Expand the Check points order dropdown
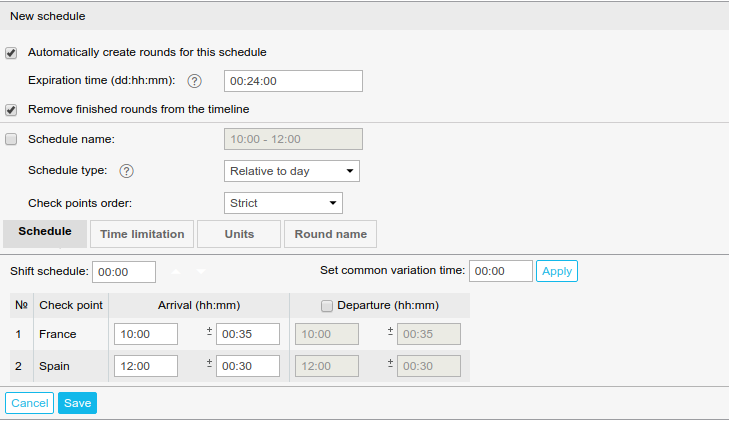729x422 pixels. pyautogui.click(x=283, y=203)
